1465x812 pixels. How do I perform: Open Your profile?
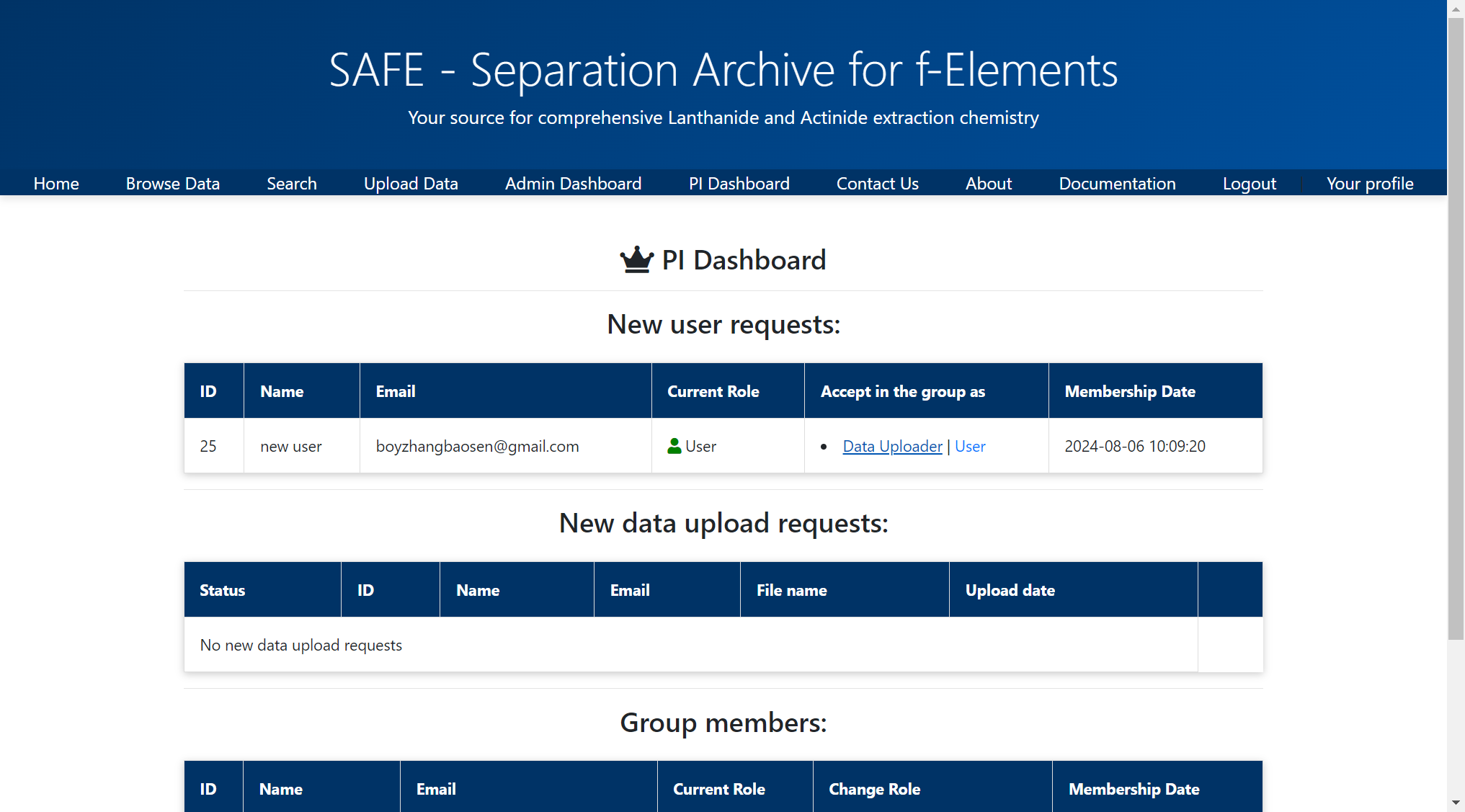[1370, 184]
